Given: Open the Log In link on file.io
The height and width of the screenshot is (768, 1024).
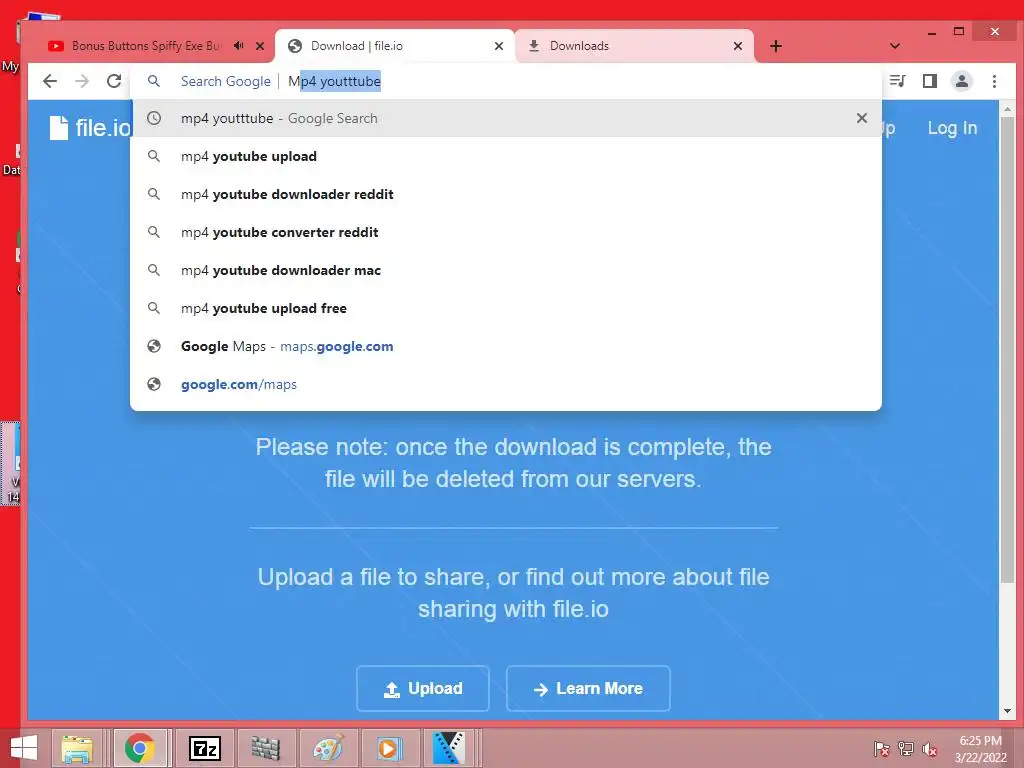Looking at the screenshot, I should pyautogui.click(x=952, y=128).
